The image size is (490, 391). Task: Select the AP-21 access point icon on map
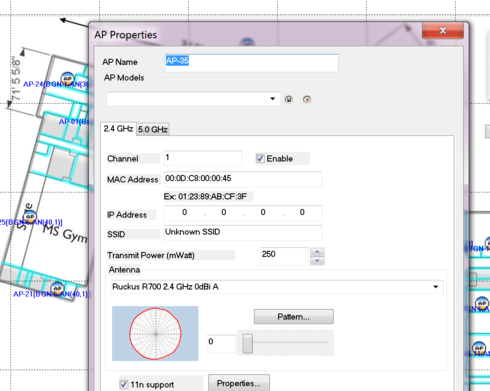click(x=57, y=289)
